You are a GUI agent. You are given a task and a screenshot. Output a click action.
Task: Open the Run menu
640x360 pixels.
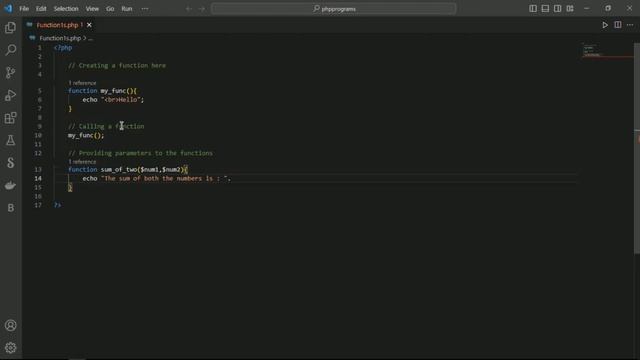click(x=127, y=9)
